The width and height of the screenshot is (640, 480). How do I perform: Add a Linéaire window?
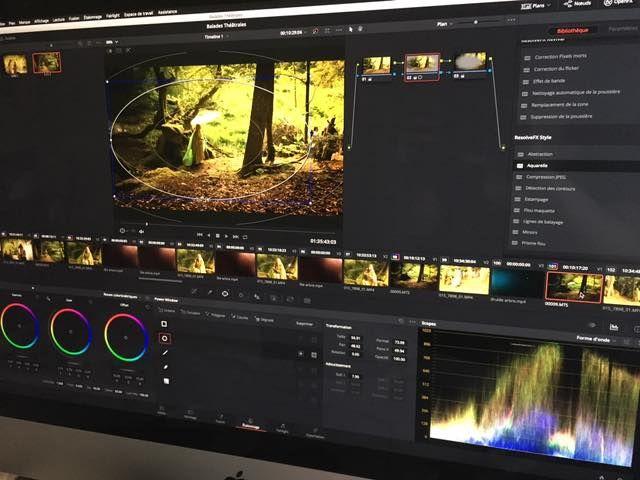point(167,311)
